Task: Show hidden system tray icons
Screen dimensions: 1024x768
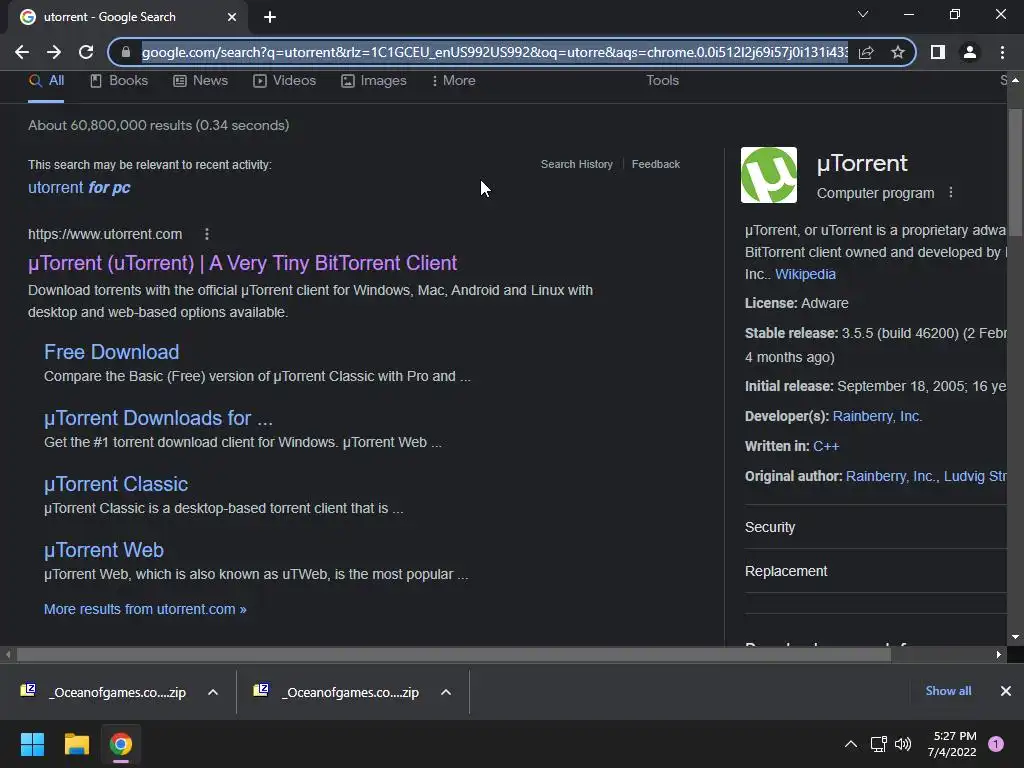Action: (851, 744)
